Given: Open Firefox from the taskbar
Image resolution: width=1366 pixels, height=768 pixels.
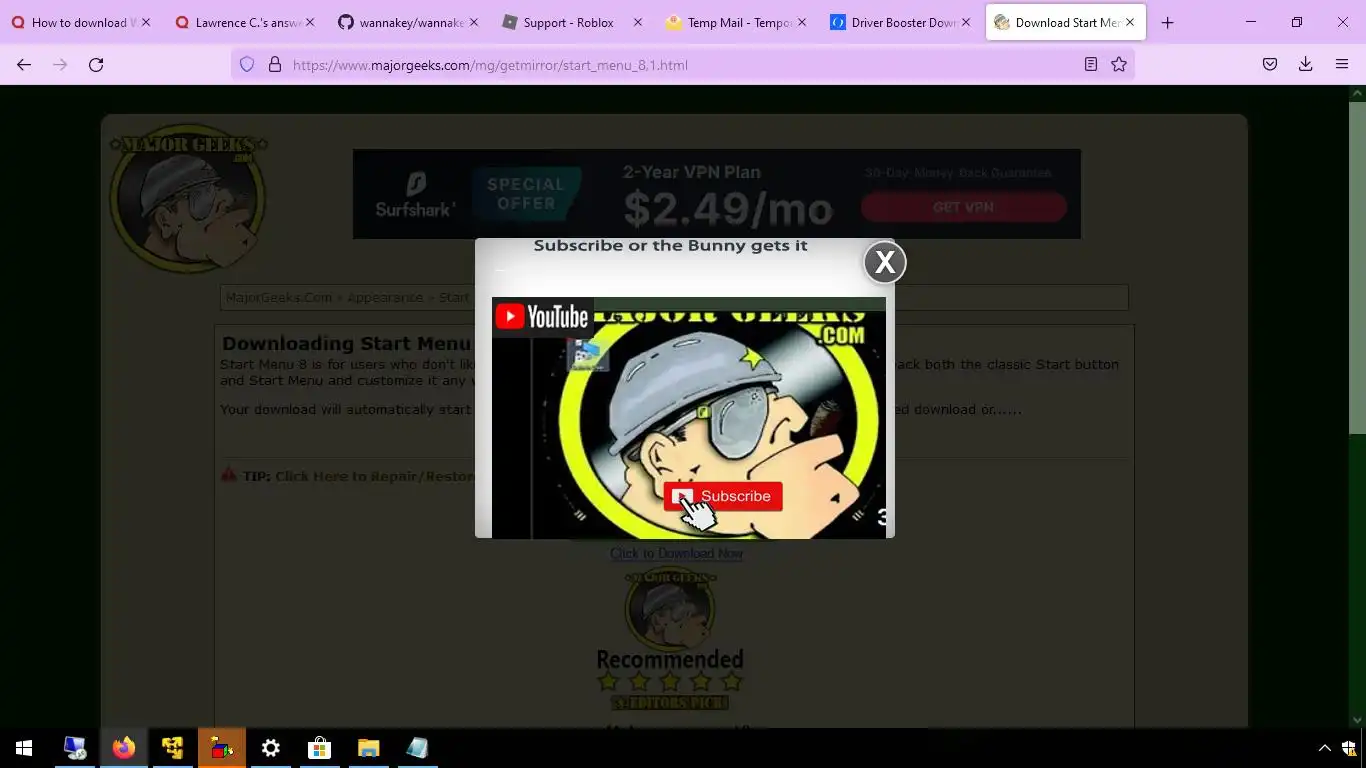Looking at the screenshot, I should [x=124, y=748].
